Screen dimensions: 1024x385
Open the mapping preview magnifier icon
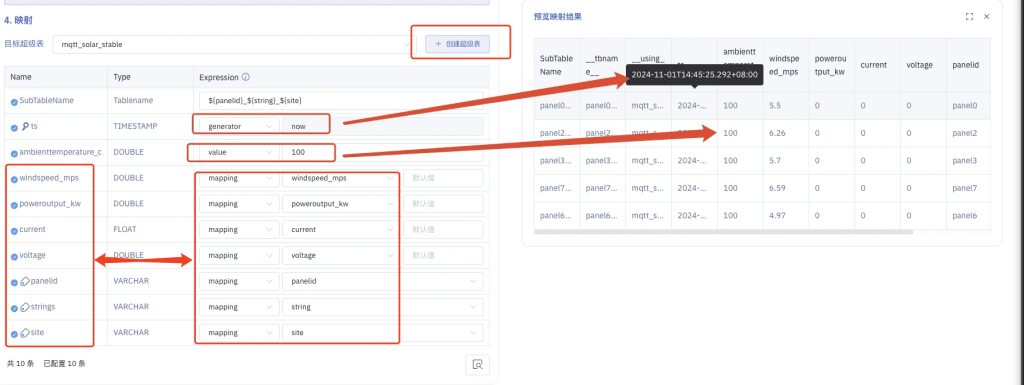[477, 365]
